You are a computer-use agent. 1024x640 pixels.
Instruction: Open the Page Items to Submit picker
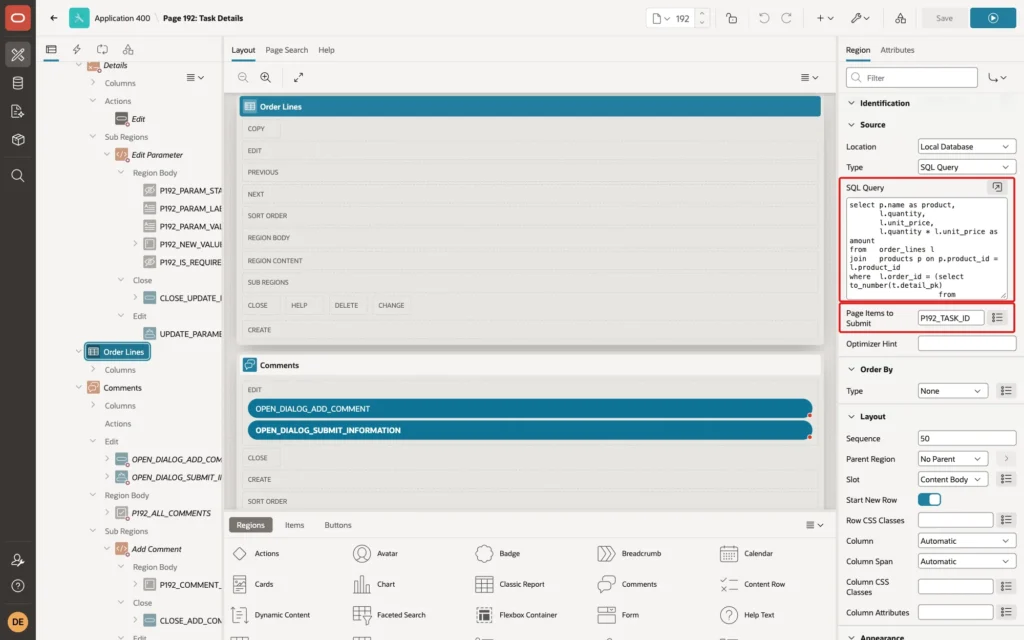997,318
